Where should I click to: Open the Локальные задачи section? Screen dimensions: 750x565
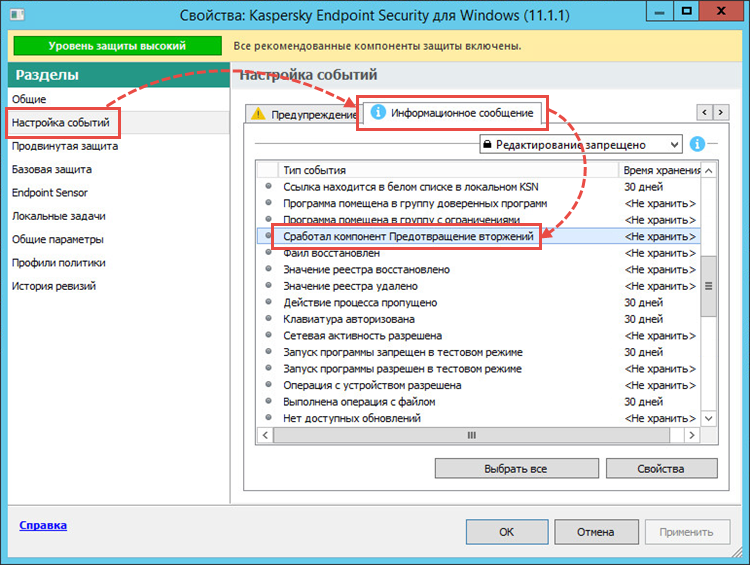coord(58,216)
